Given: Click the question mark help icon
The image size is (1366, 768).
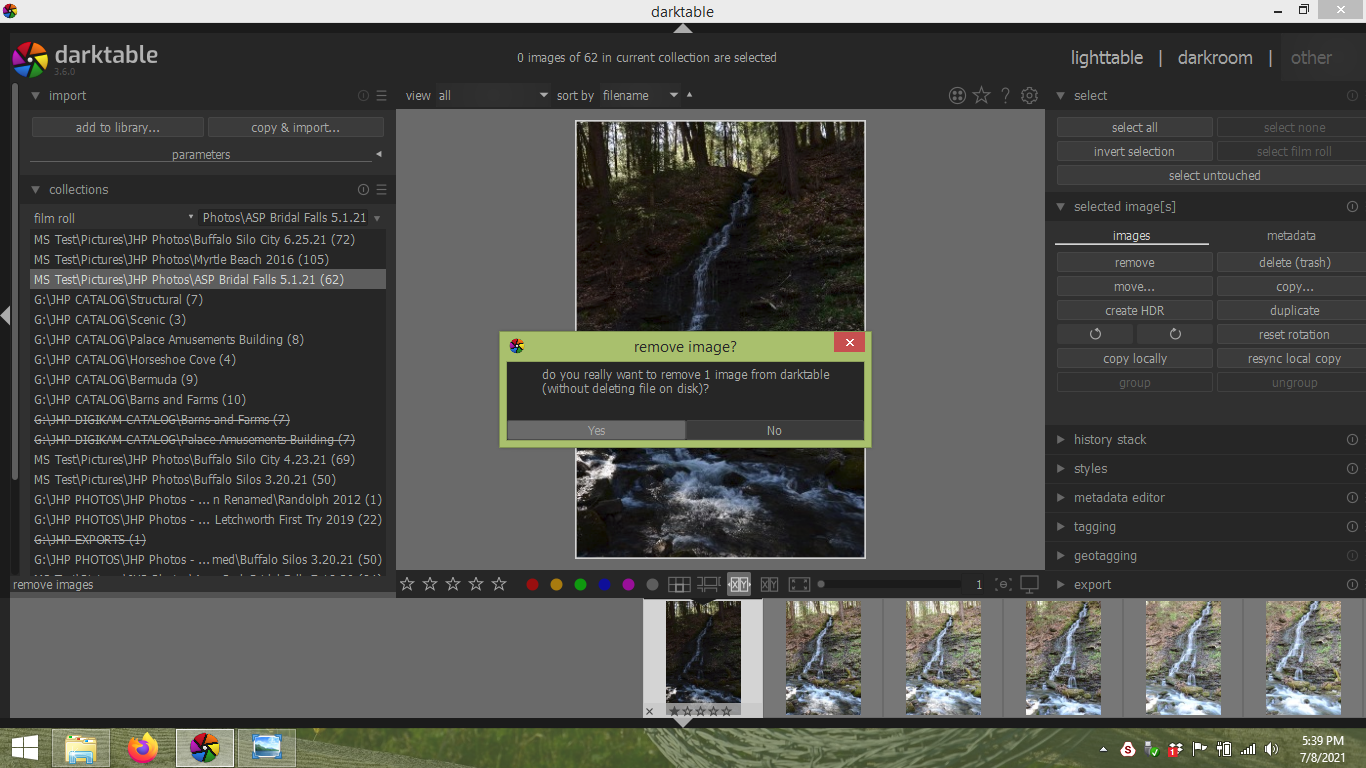Looking at the screenshot, I should point(1005,95).
